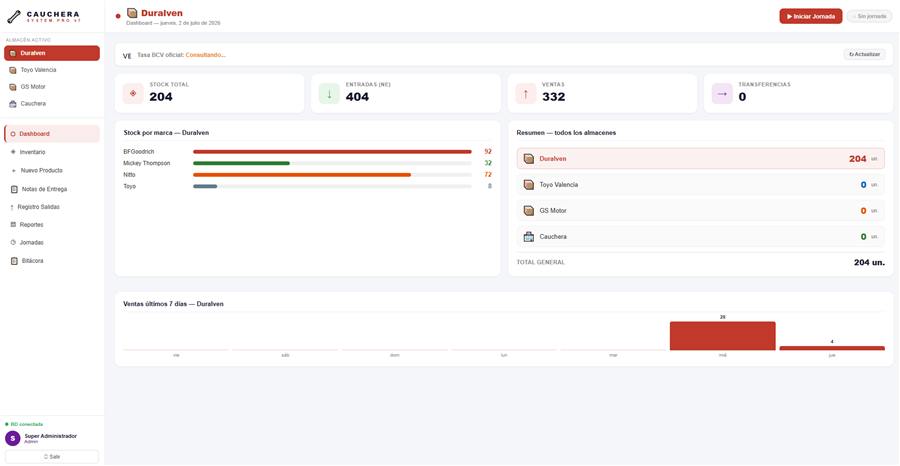
Task: Click the Toyo gray stock bar
Action: coord(205,186)
